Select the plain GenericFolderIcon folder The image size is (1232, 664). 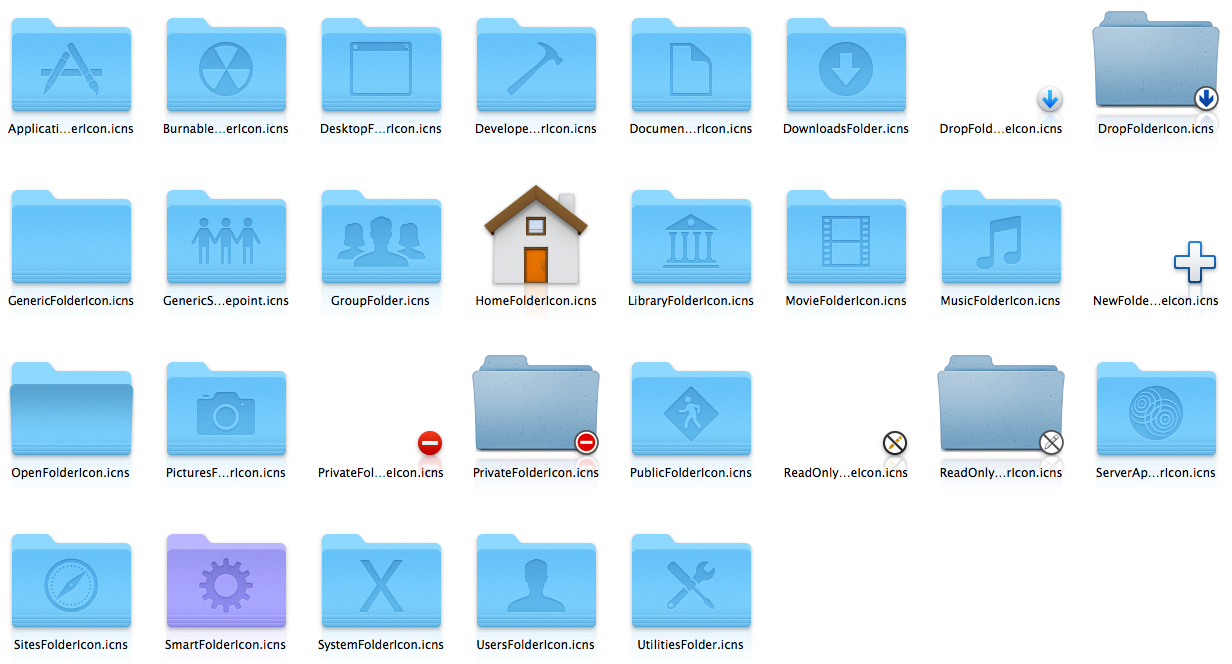pyautogui.click(x=71, y=237)
